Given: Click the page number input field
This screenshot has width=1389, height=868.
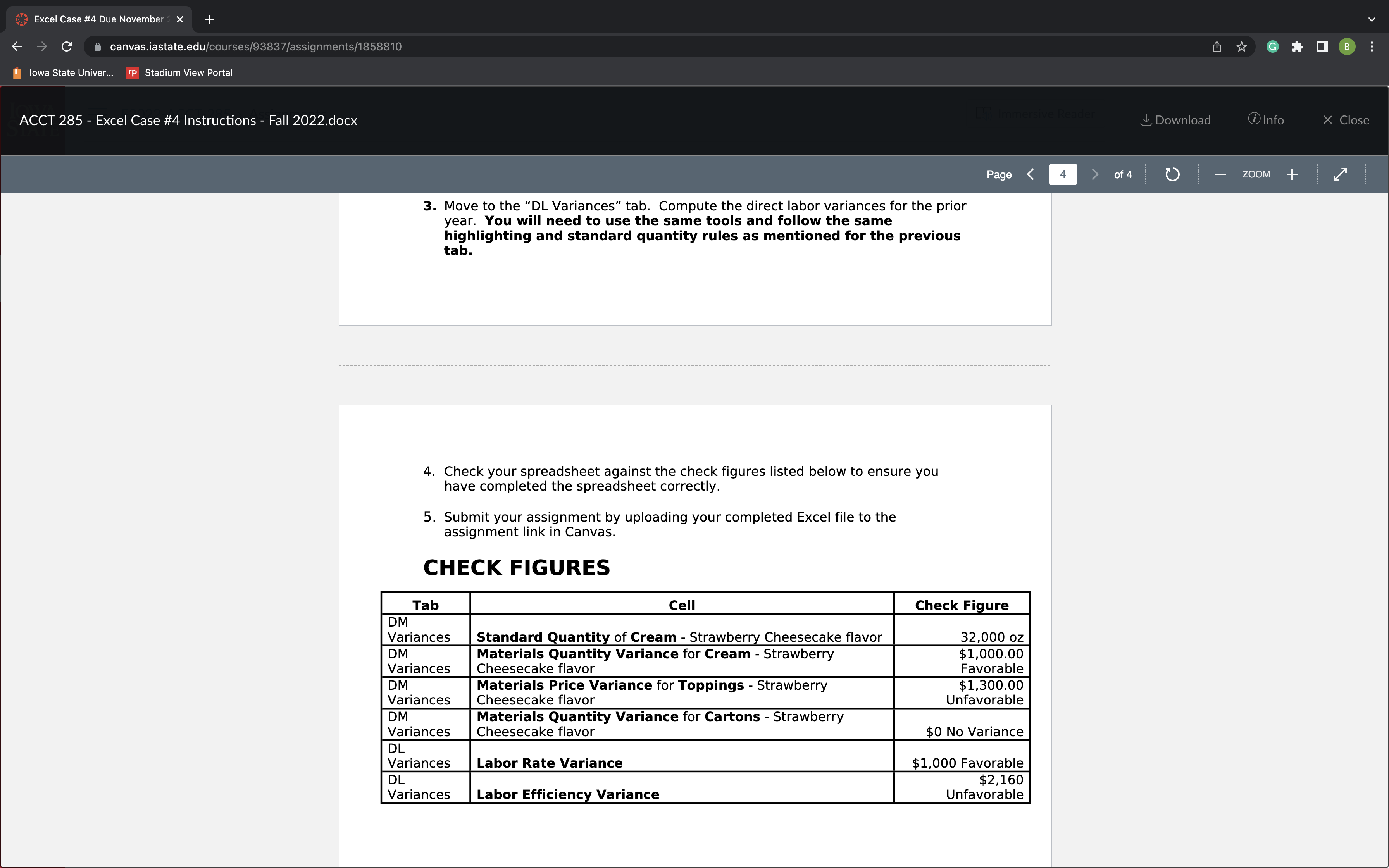Looking at the screenshot, I should pyautogui.click(x=1062, y=174).
